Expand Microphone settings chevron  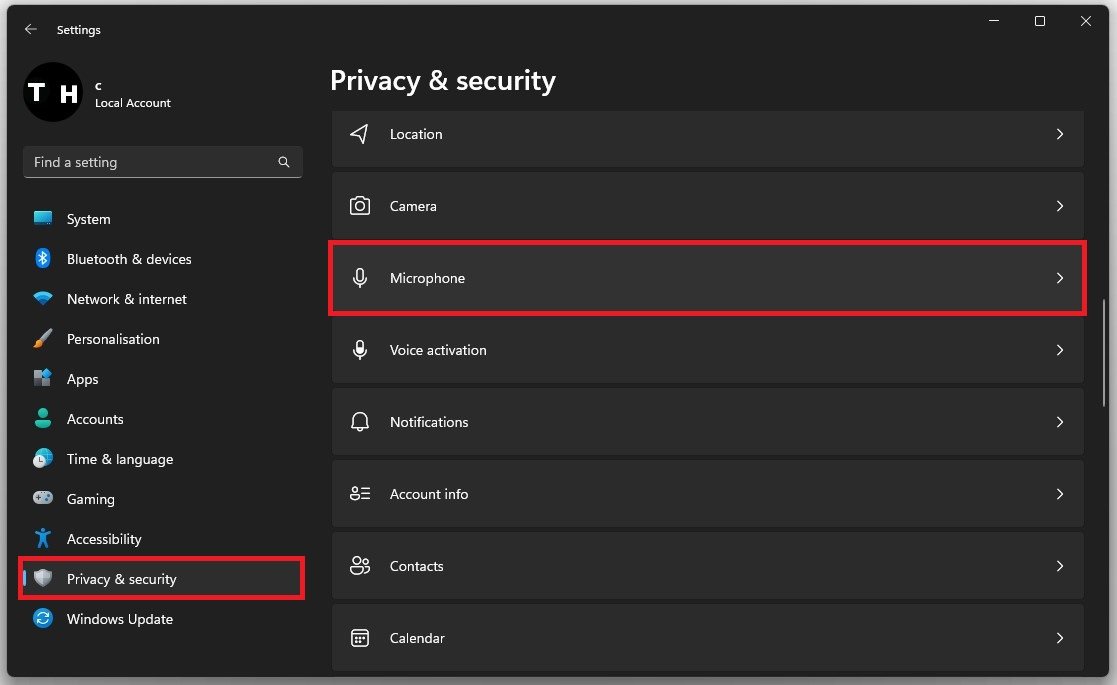click(1060, 278)
